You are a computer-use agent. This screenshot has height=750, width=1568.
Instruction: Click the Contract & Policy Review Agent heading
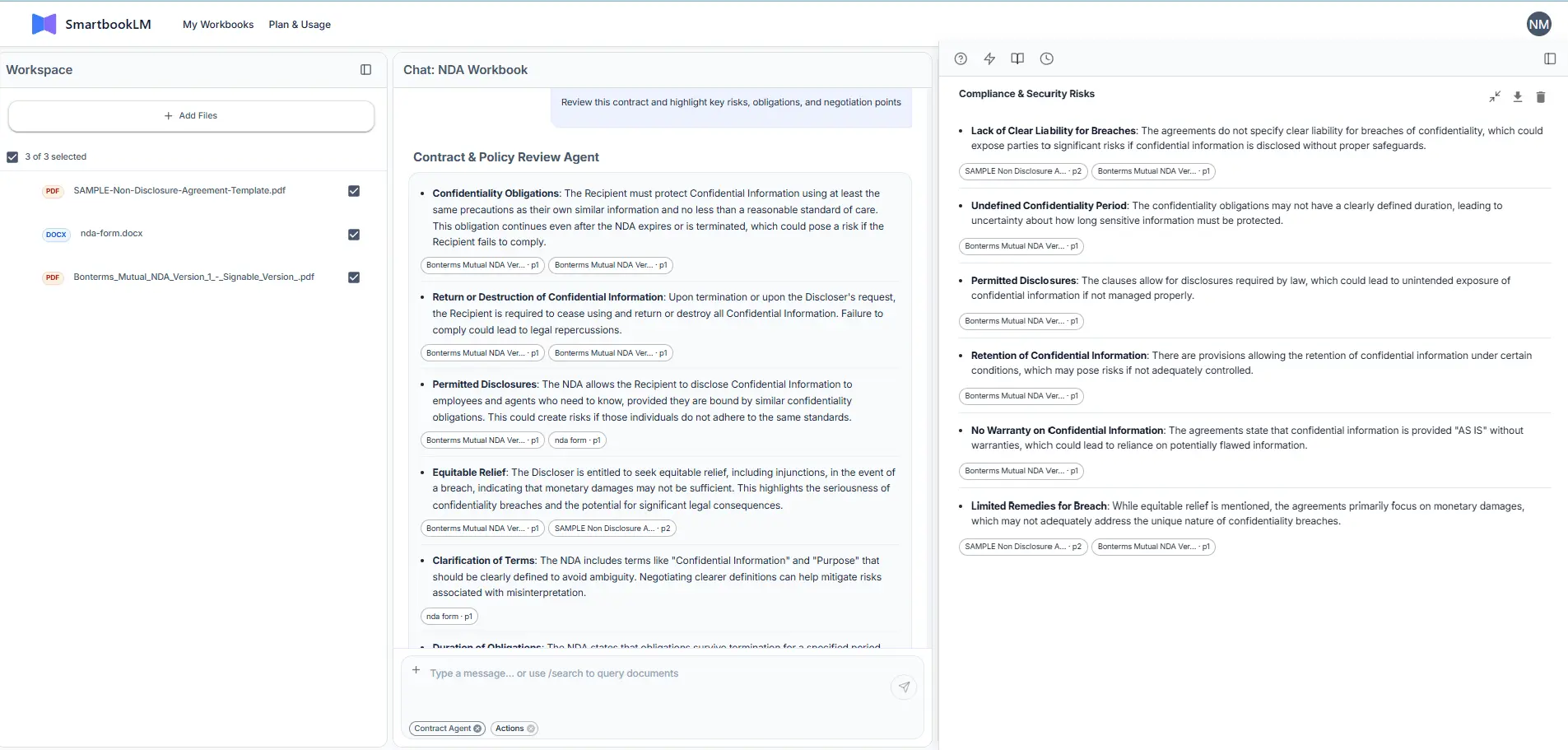click(x=506, y=157)
